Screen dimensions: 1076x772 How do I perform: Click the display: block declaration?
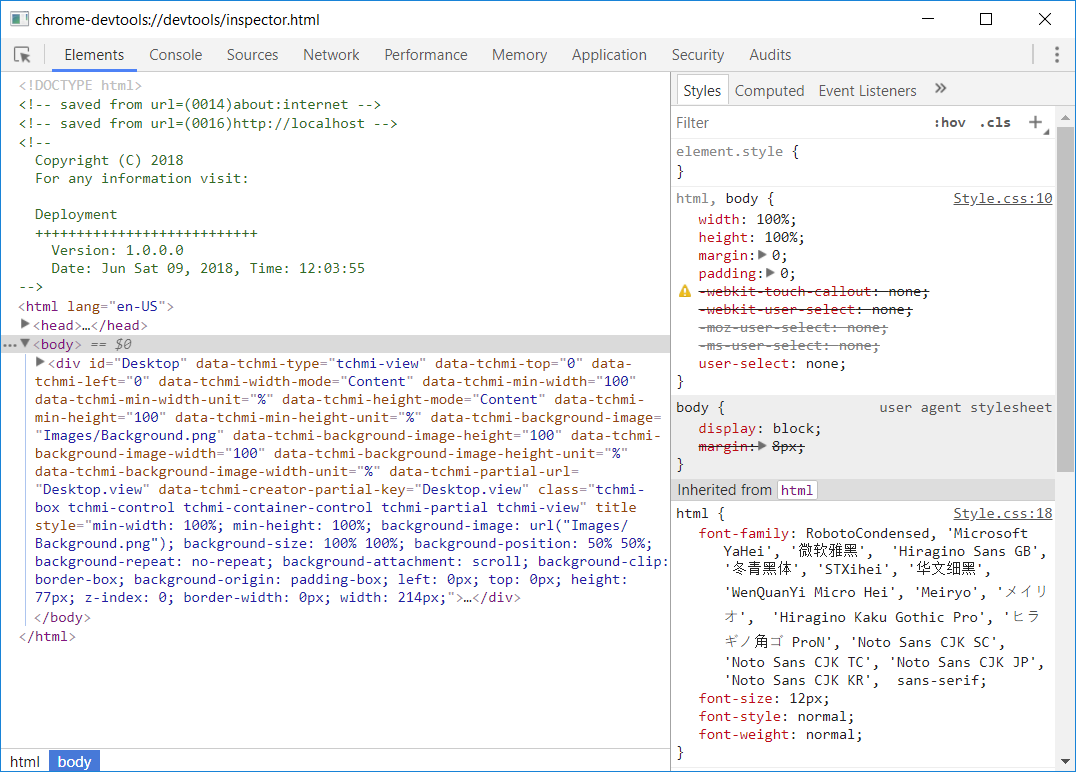pos(760,429)
